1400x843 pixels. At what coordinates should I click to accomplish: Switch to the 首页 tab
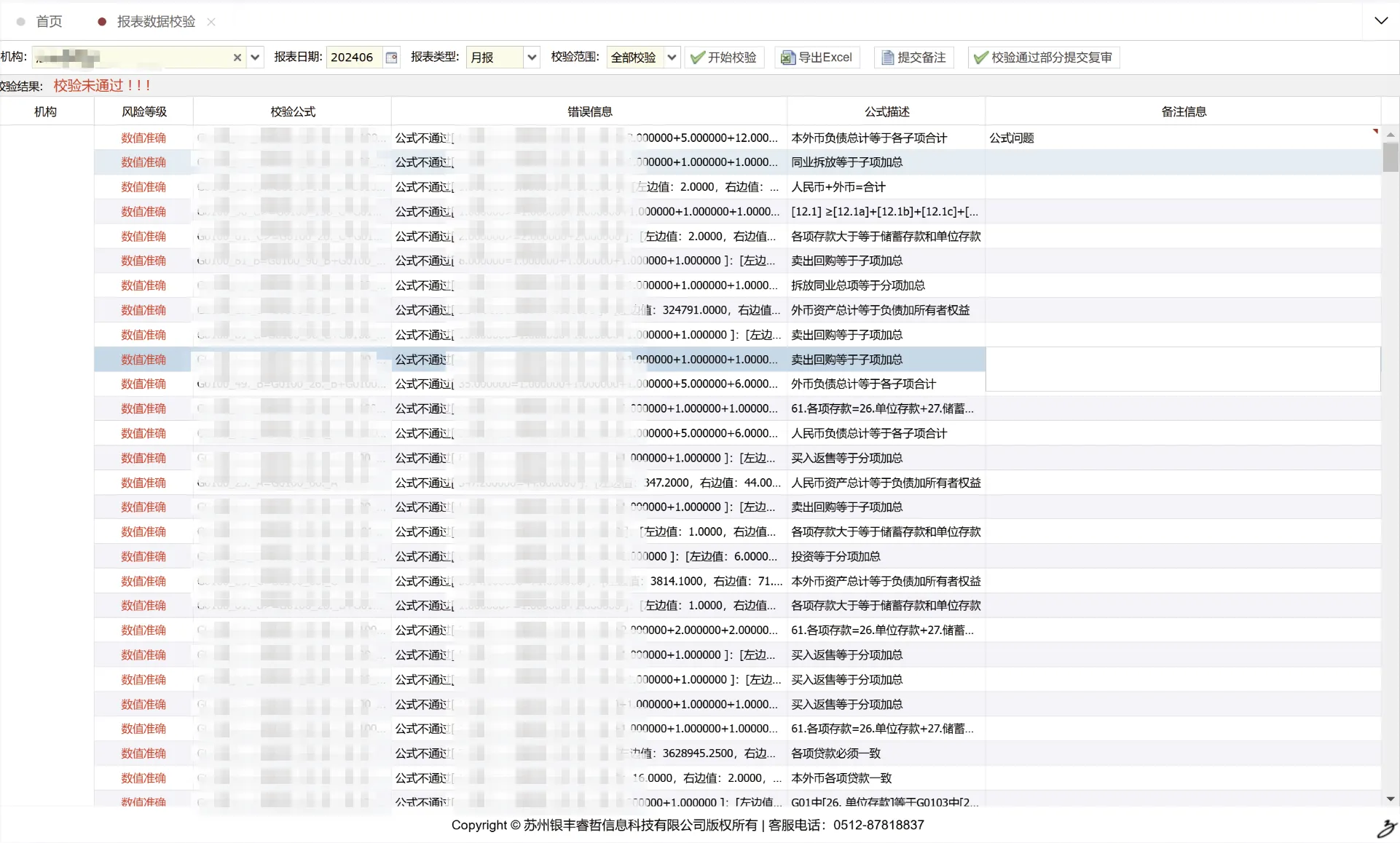pyautogui.click(x=49, y=22)
